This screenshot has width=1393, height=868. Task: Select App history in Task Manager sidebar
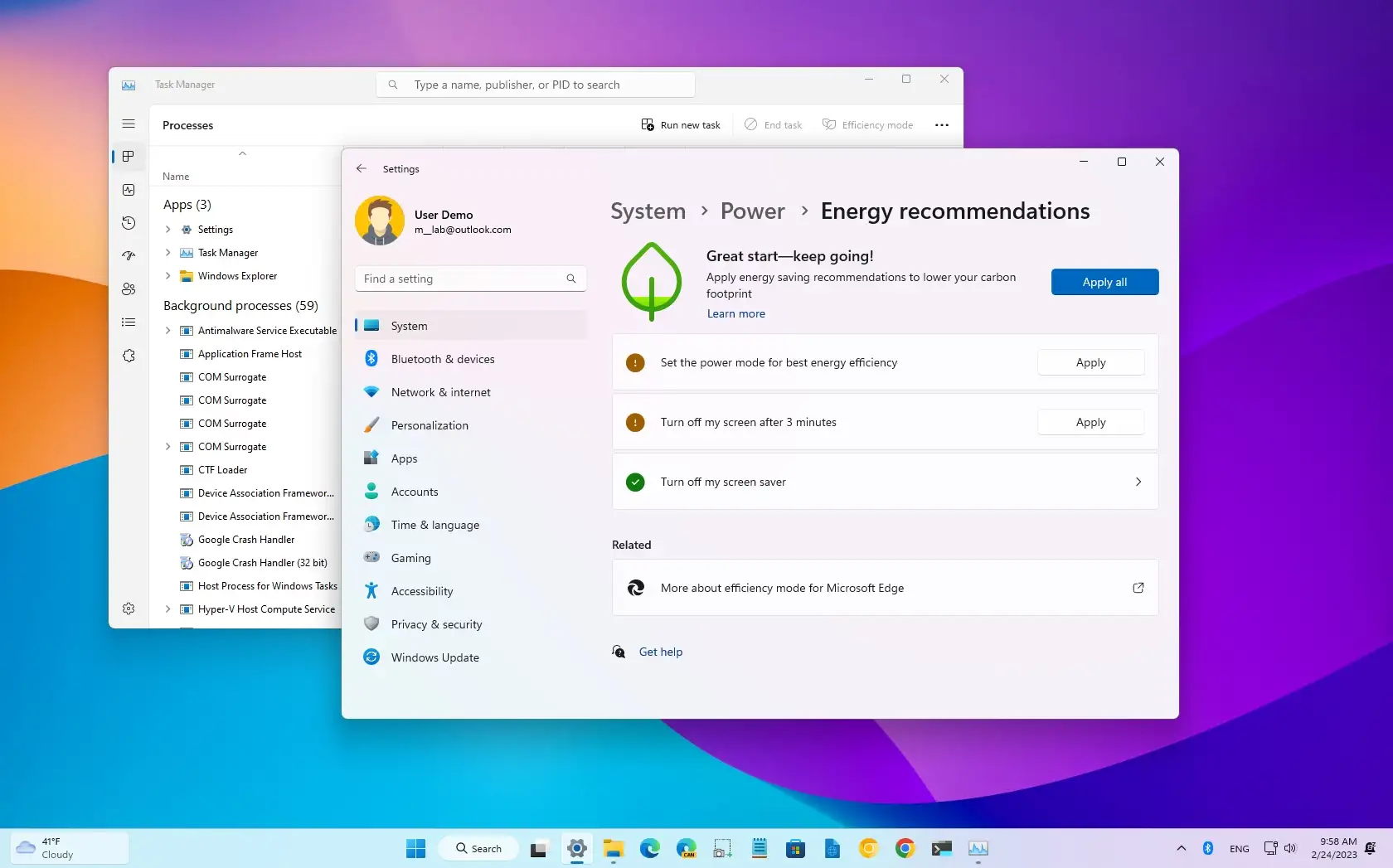tap(129, 222)
